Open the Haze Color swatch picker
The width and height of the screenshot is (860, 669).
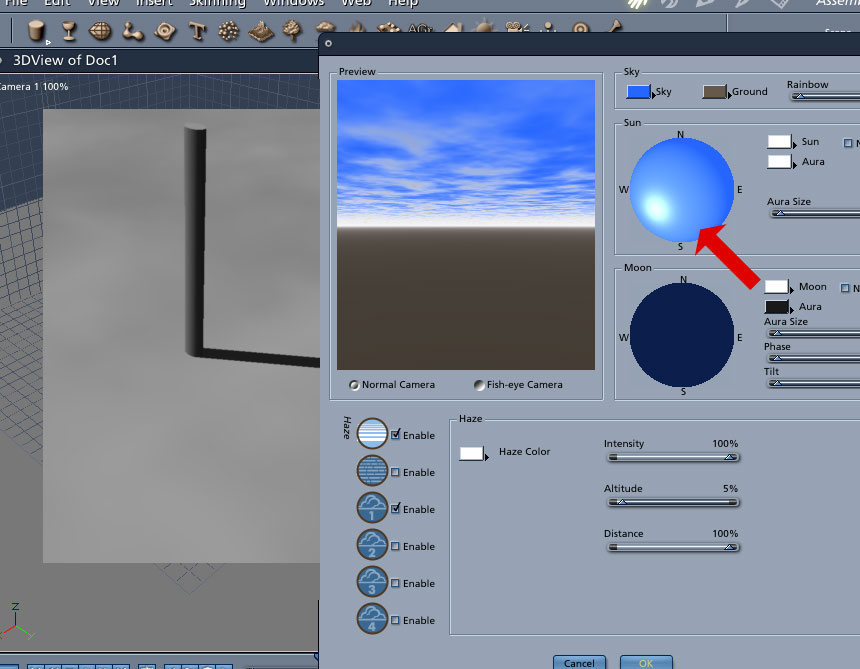coord(473,453)
